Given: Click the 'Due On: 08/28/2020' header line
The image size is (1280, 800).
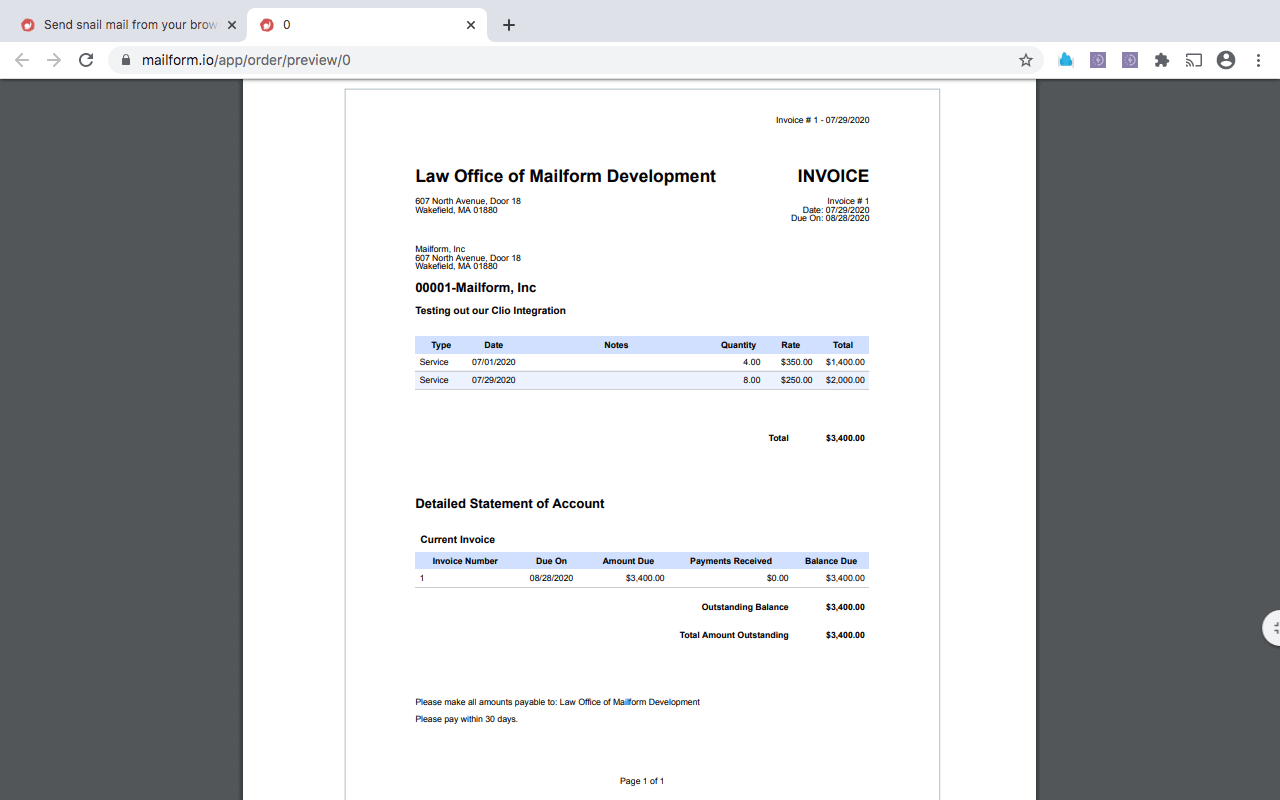Looking at the screenshot, I should pyautogui.click(x=830, y=218).
